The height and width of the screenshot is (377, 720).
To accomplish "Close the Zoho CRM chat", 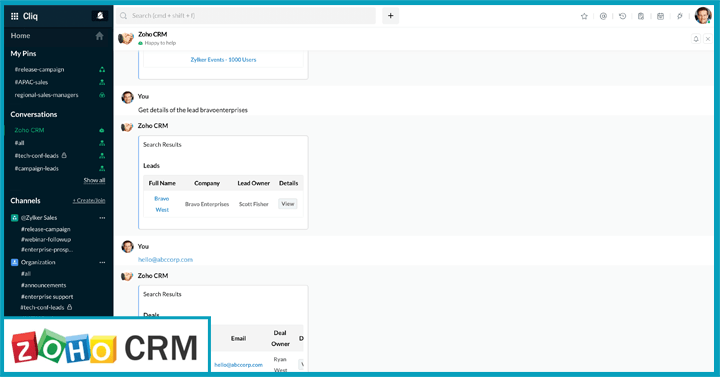I will (708, 39).
